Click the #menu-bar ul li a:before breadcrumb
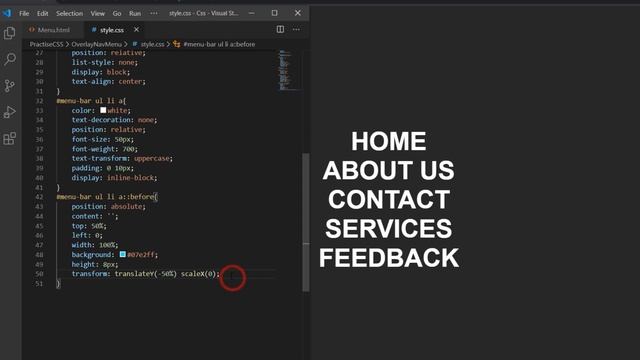Viewport: 640px width, 360px height. (219, 44)
